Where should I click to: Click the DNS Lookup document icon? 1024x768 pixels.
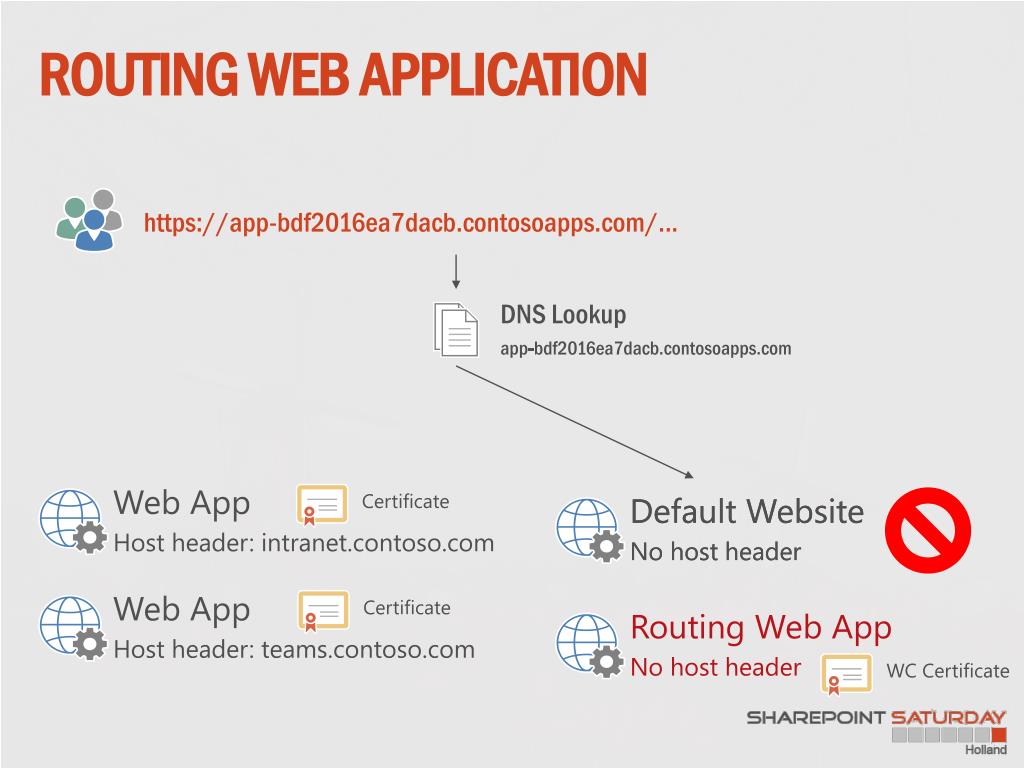click(456, 329)
